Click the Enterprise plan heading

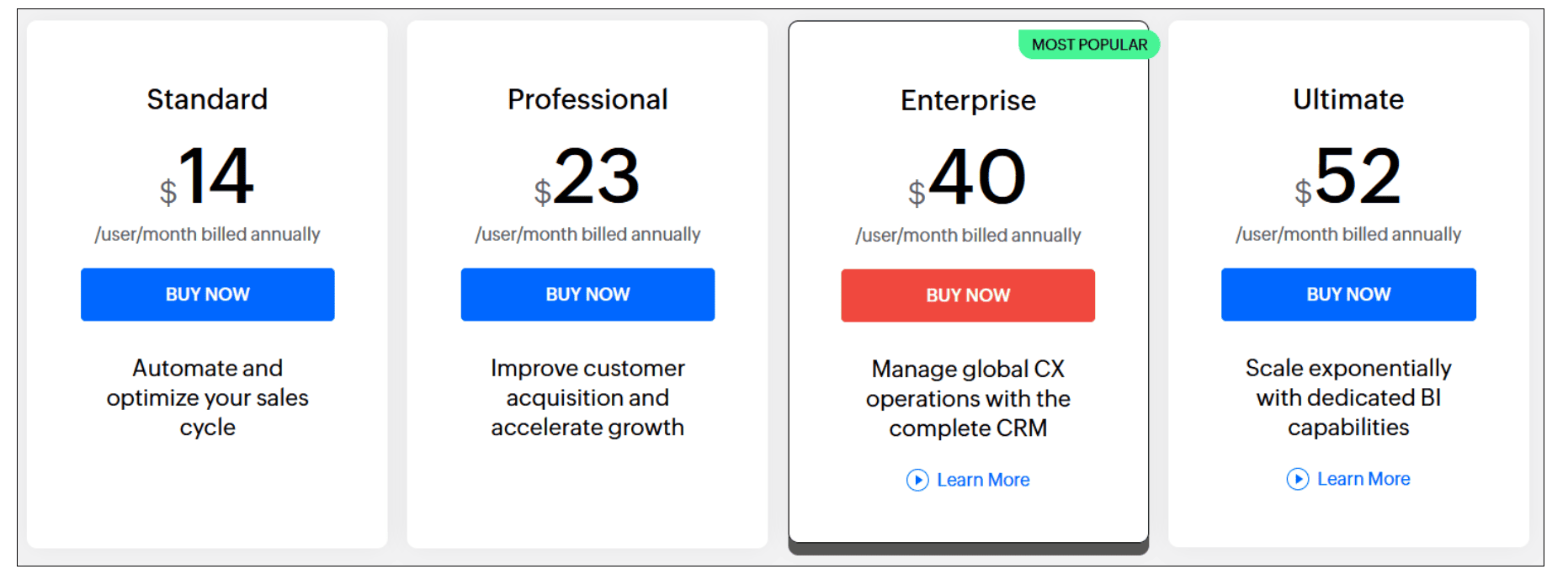click(968, 101)
